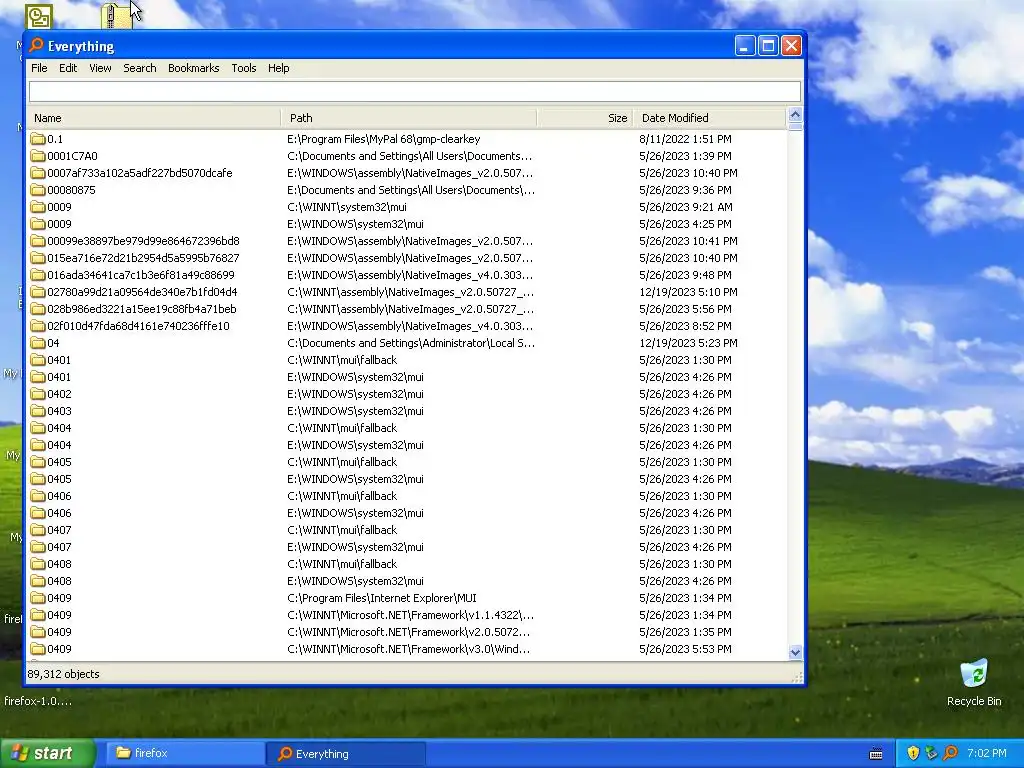Click the folder icon beside 00080875
1024x768 pixels.
point(38,190)
